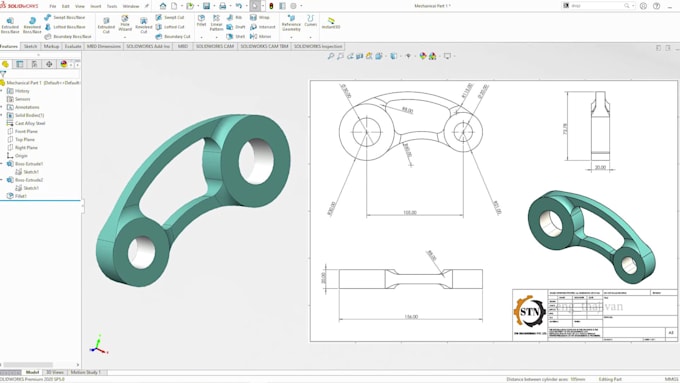Click the Rebuild traffic light icon

[x=271, y=6]
